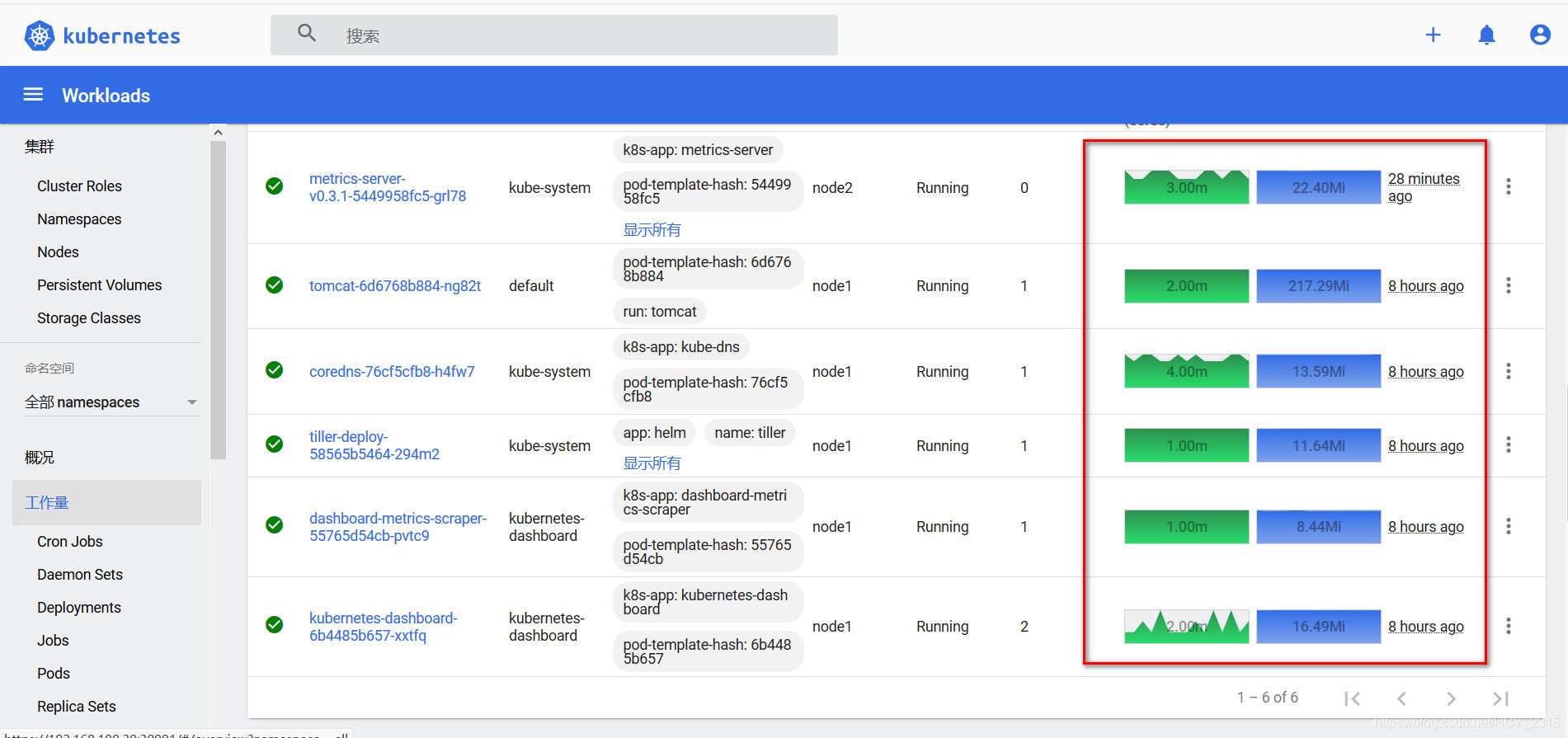Click green status check for dashboard-metrics-scraper

(275, 525)
